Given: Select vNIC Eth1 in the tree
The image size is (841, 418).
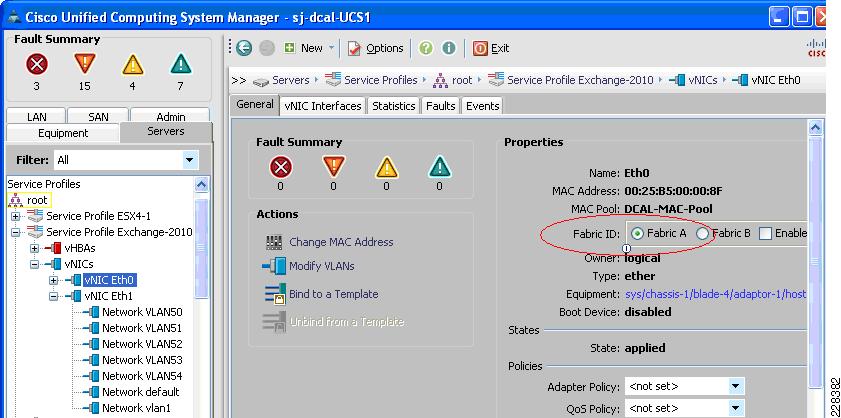Looking at the screenshot, I should pyautogui.click(x=108, y=296).
